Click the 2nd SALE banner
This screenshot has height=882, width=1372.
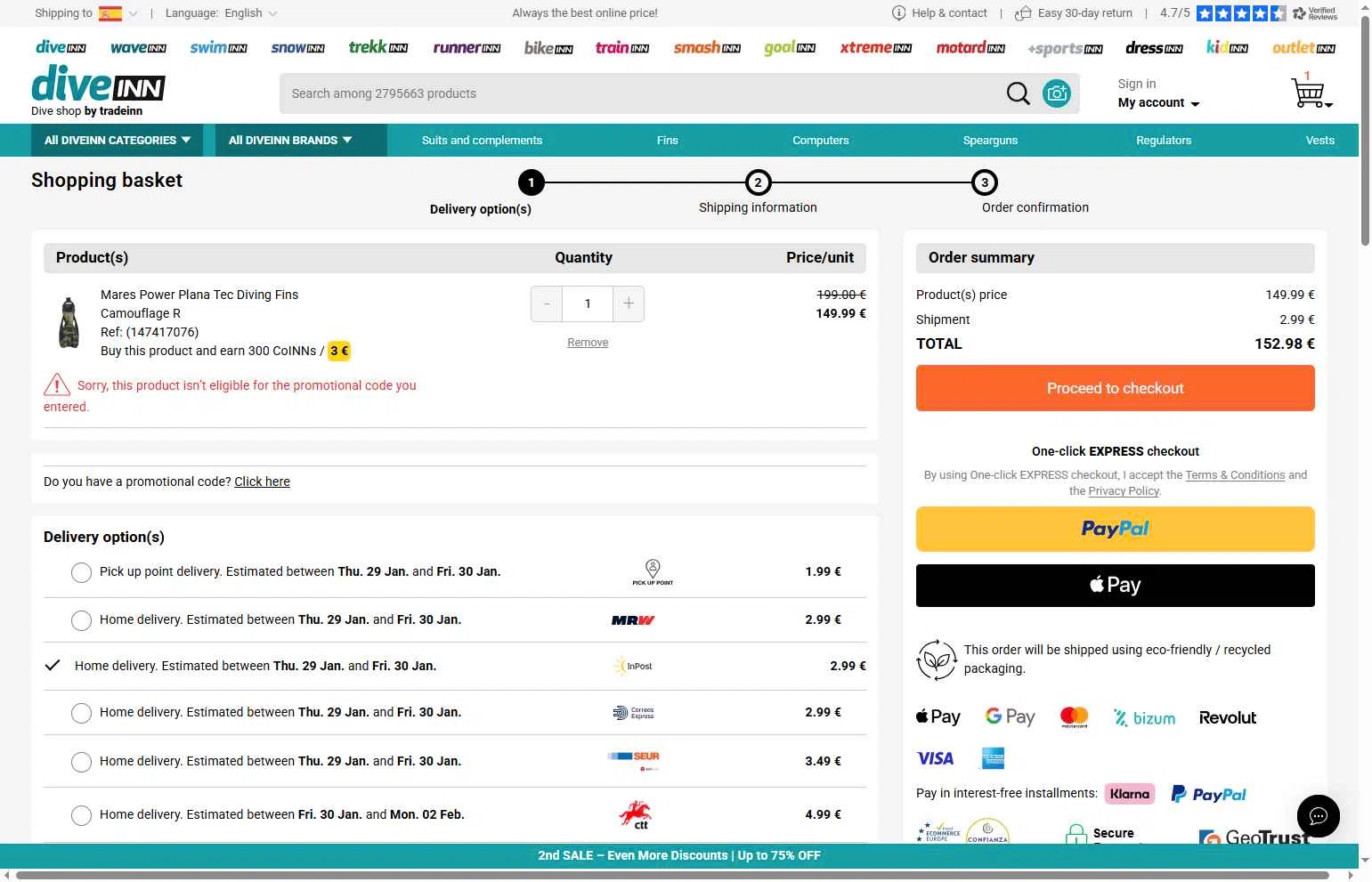coord(679,855)
